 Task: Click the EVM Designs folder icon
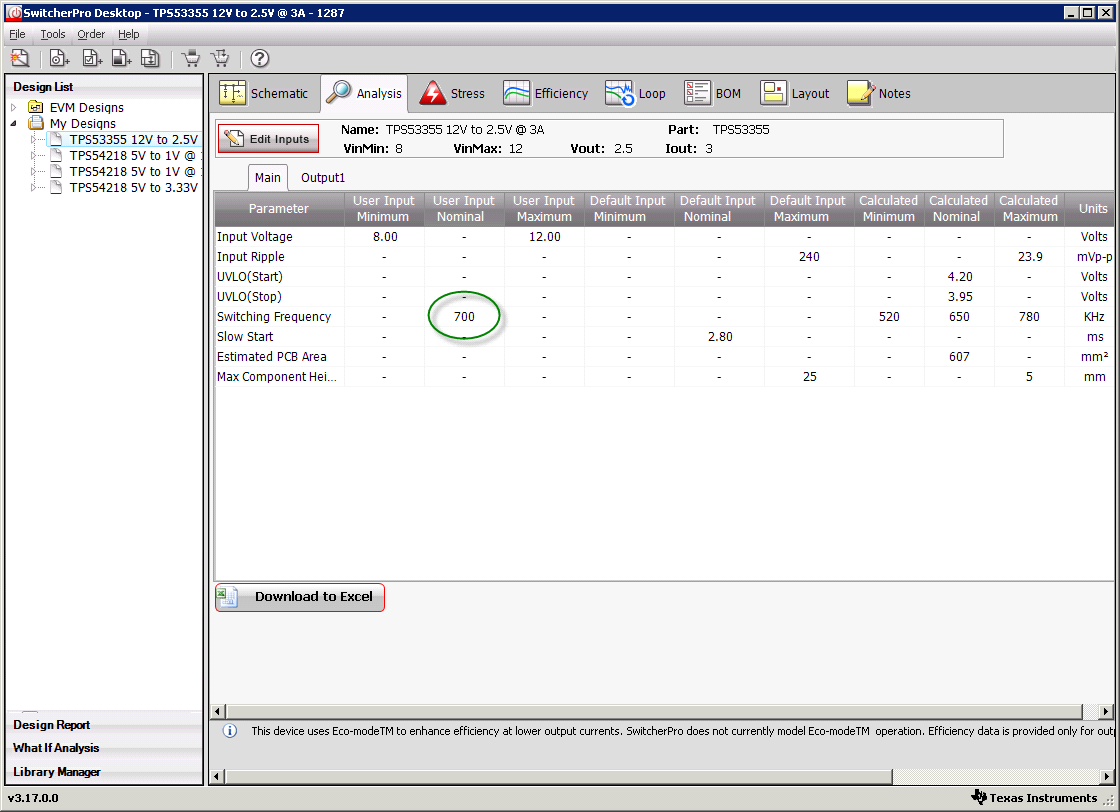click(x=36, y=107)
